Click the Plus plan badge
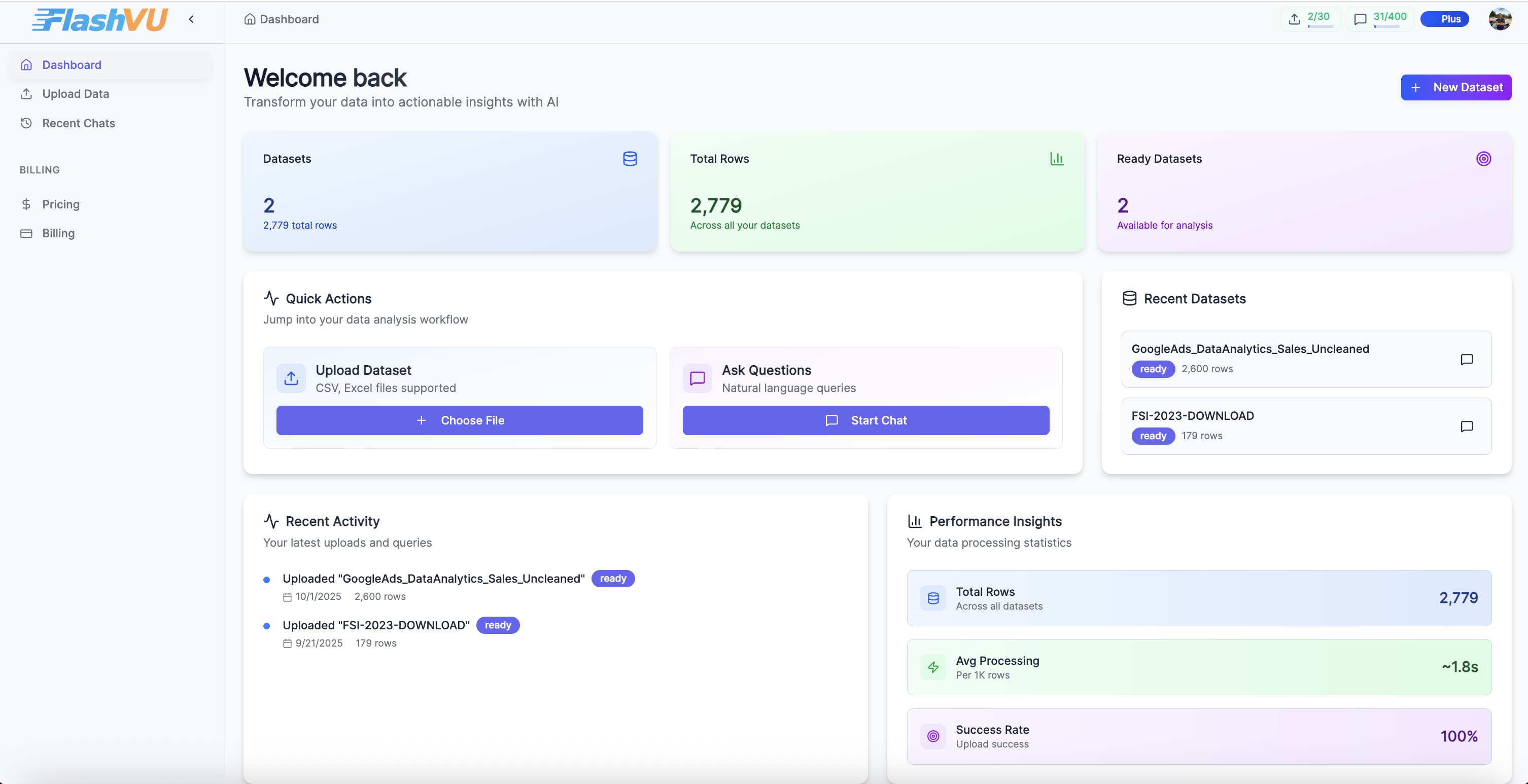Viewport: 1528px width, 784px height. (1444, 19)
